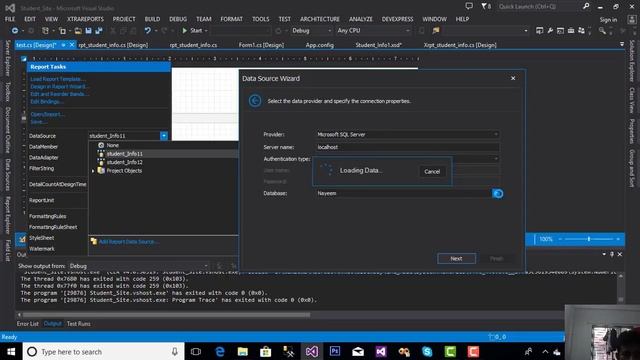Open the document tabs overflow dropdown
Screen dimensions: 640x360
click(x=622, y=44)
